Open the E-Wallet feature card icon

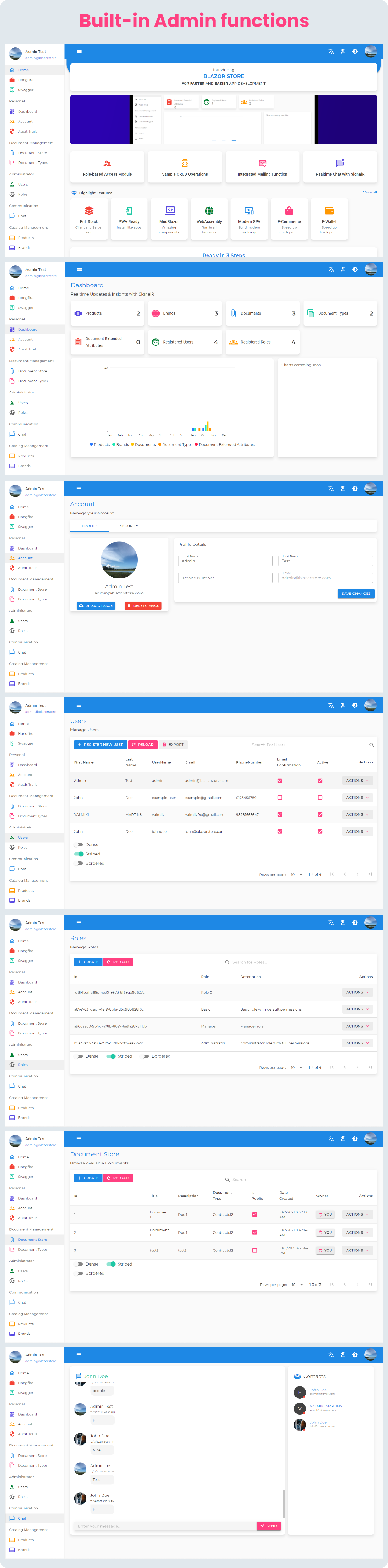click(330, 211)
